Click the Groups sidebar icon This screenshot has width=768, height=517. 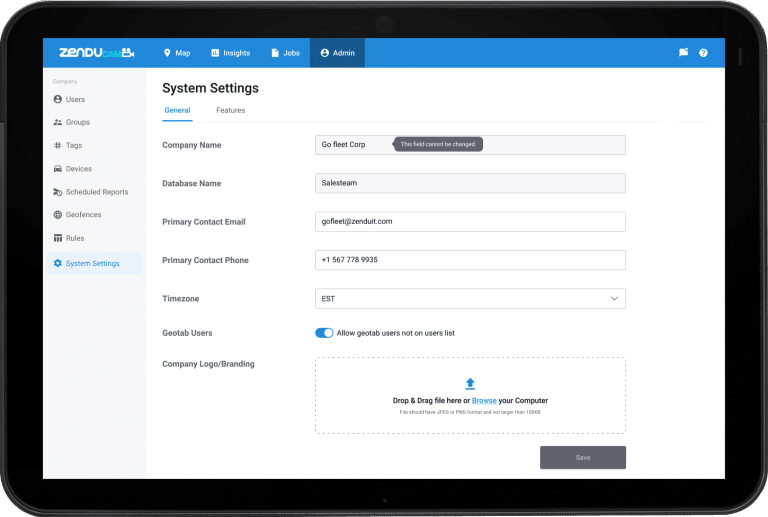tap(58, 122)
